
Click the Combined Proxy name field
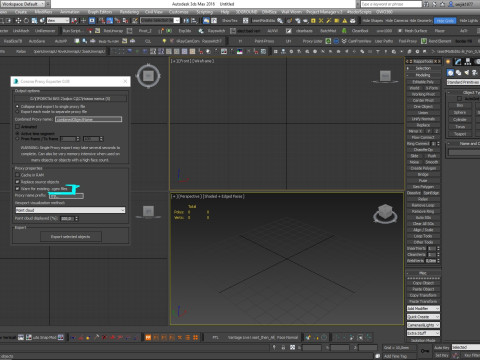click(x=88, y=119)
